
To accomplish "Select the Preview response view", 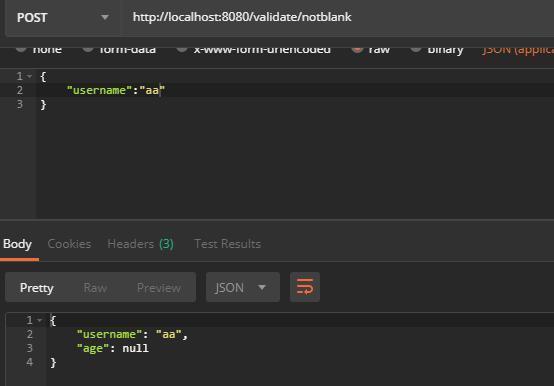I will pos(159,288).
